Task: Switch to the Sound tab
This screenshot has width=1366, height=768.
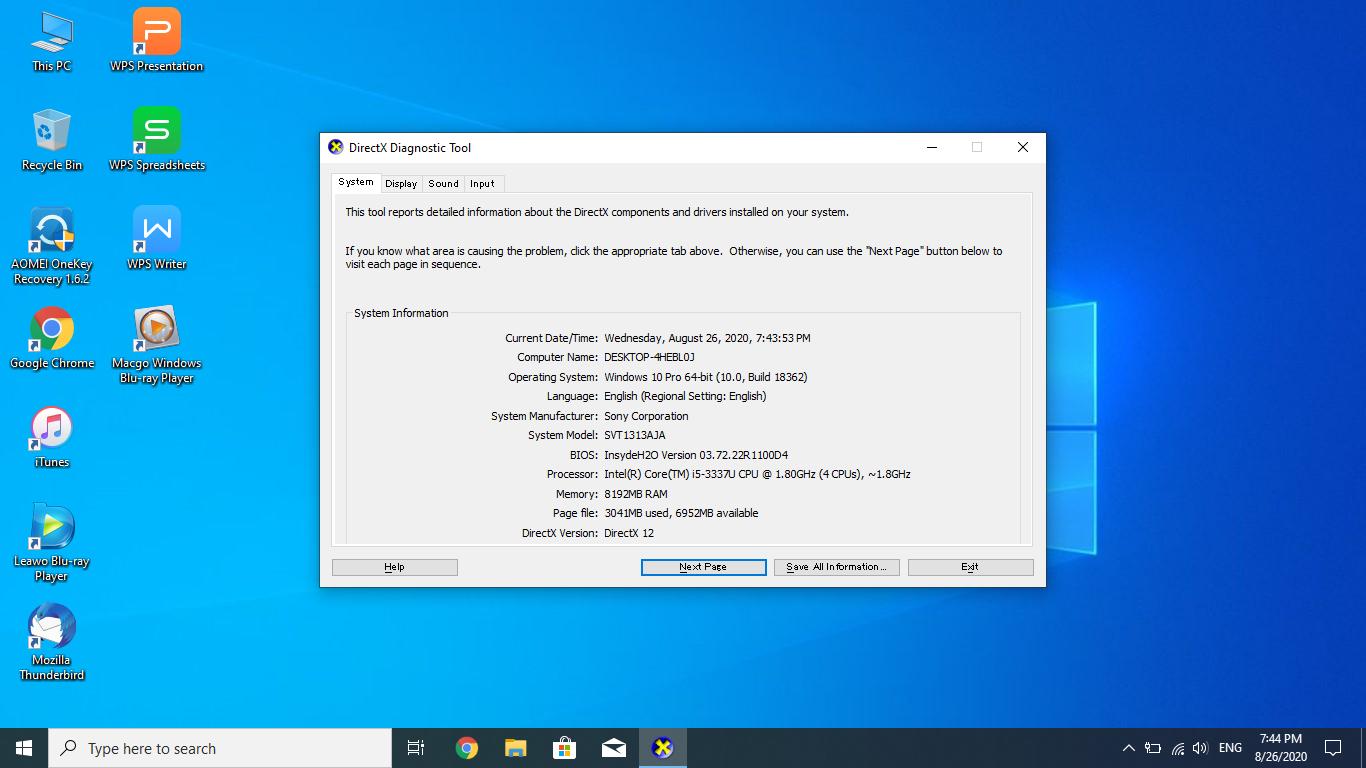Action: (443, 183)
